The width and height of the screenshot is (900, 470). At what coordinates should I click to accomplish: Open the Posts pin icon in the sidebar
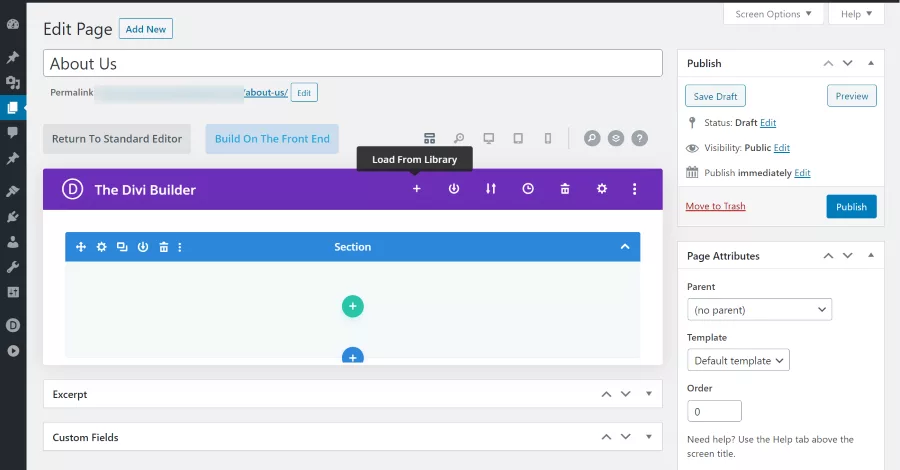coord(13,57)
